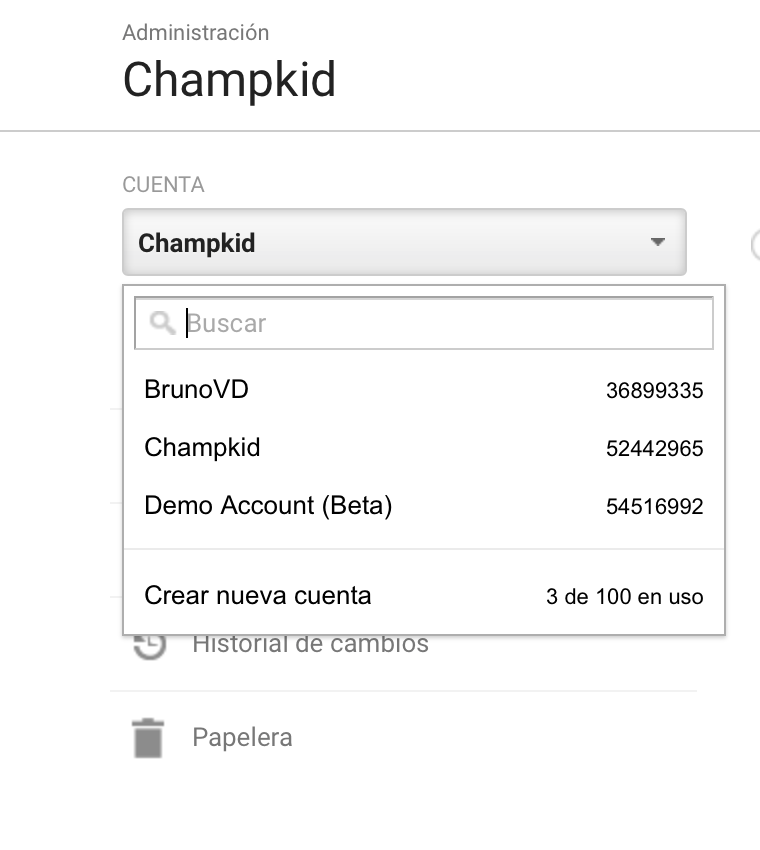Click the Administración breadcrumb label
Viewport: 760px width, 850px height.
[196, 33]
